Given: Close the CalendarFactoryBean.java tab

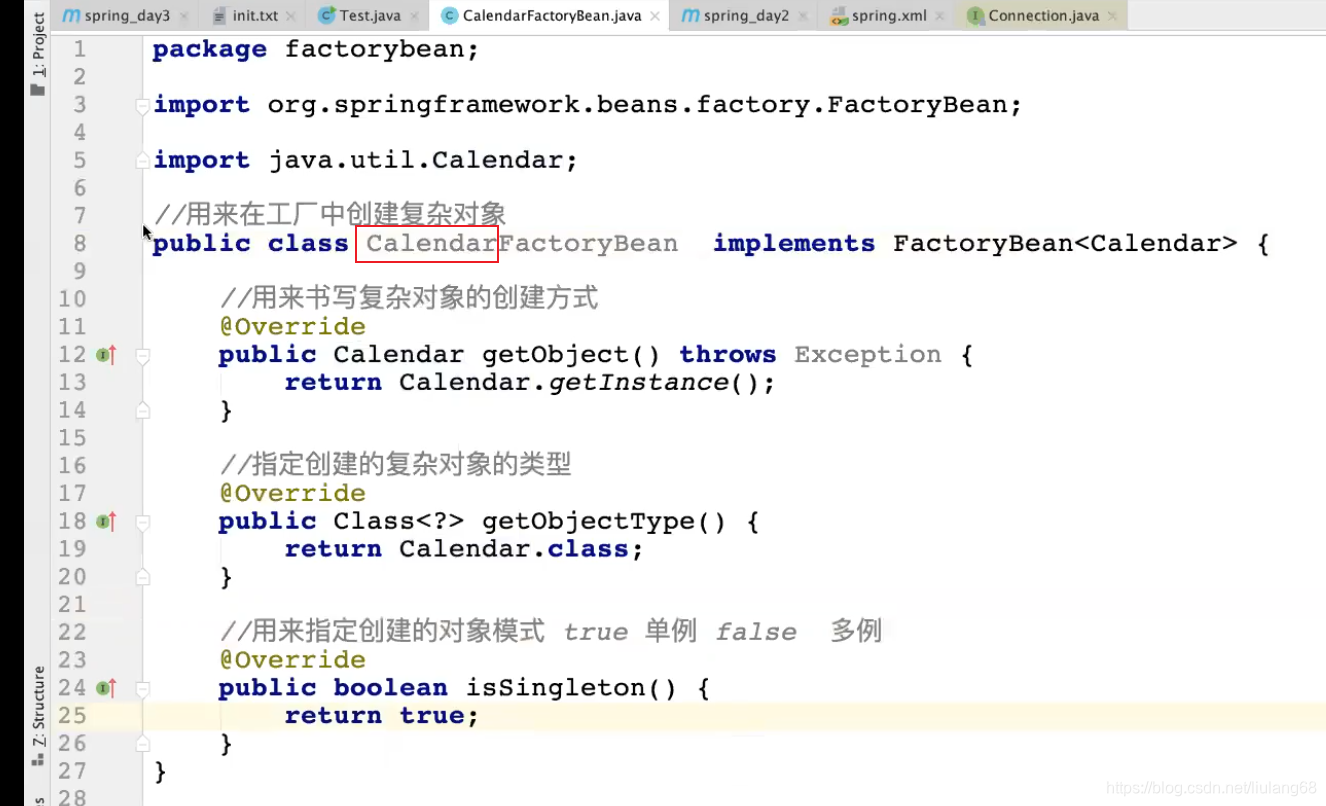Looking at the screenshot, I should 655,17.
